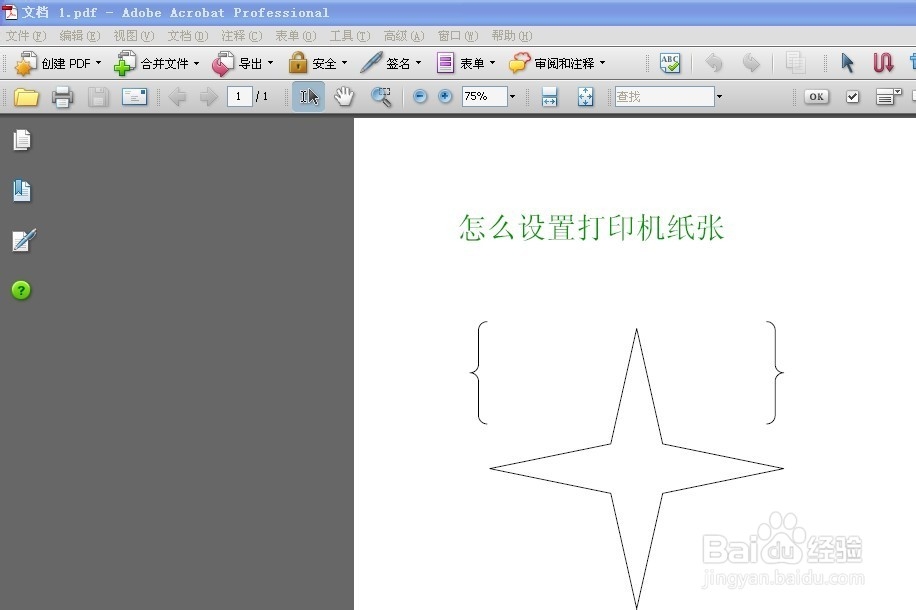The height and width of the screenshot is (610, 916).
Task: Select the Hand tool
Action: (x=343, y=96)
